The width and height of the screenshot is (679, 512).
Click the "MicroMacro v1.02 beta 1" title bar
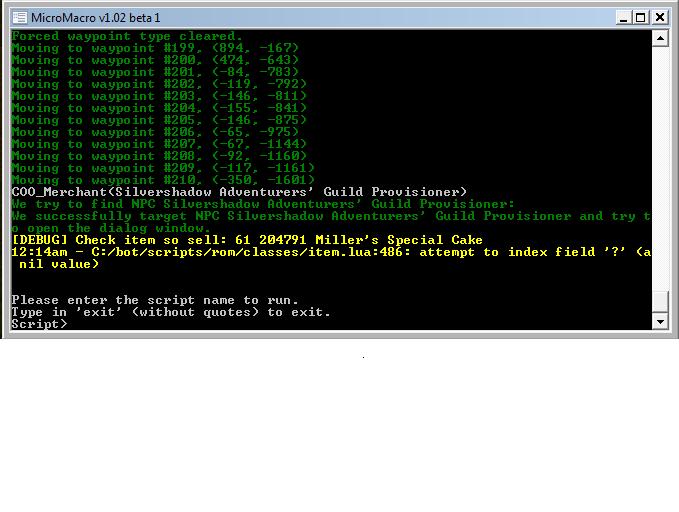click(300, 17)
